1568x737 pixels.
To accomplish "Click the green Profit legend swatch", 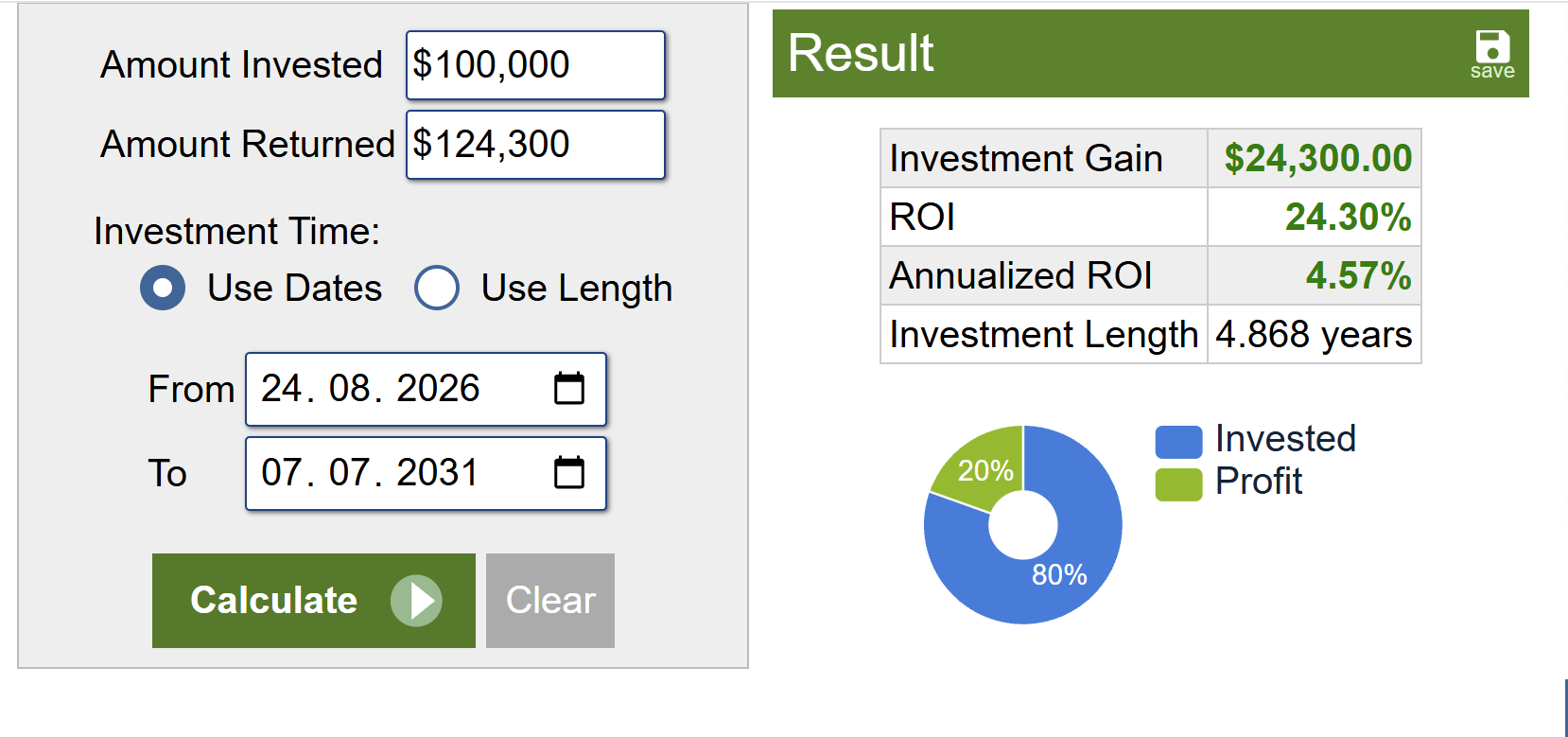I will [1178, 484].
